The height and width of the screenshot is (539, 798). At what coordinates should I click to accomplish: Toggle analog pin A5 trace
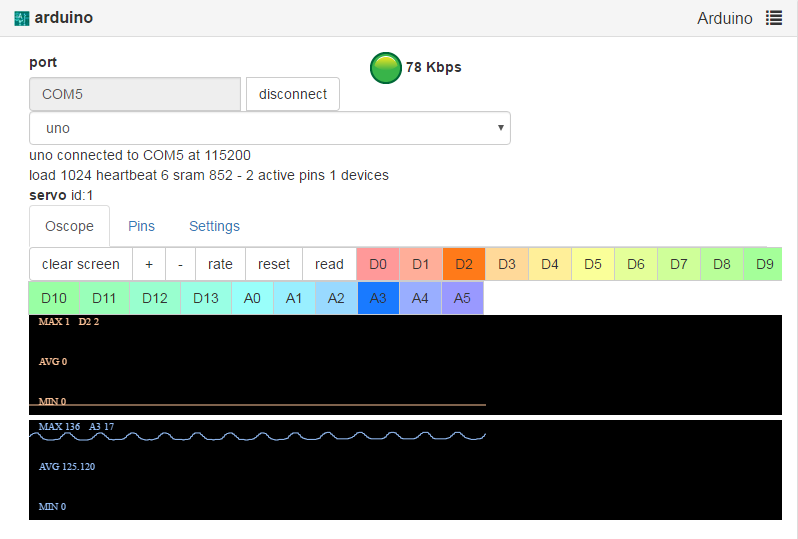(x=462, y=298)
